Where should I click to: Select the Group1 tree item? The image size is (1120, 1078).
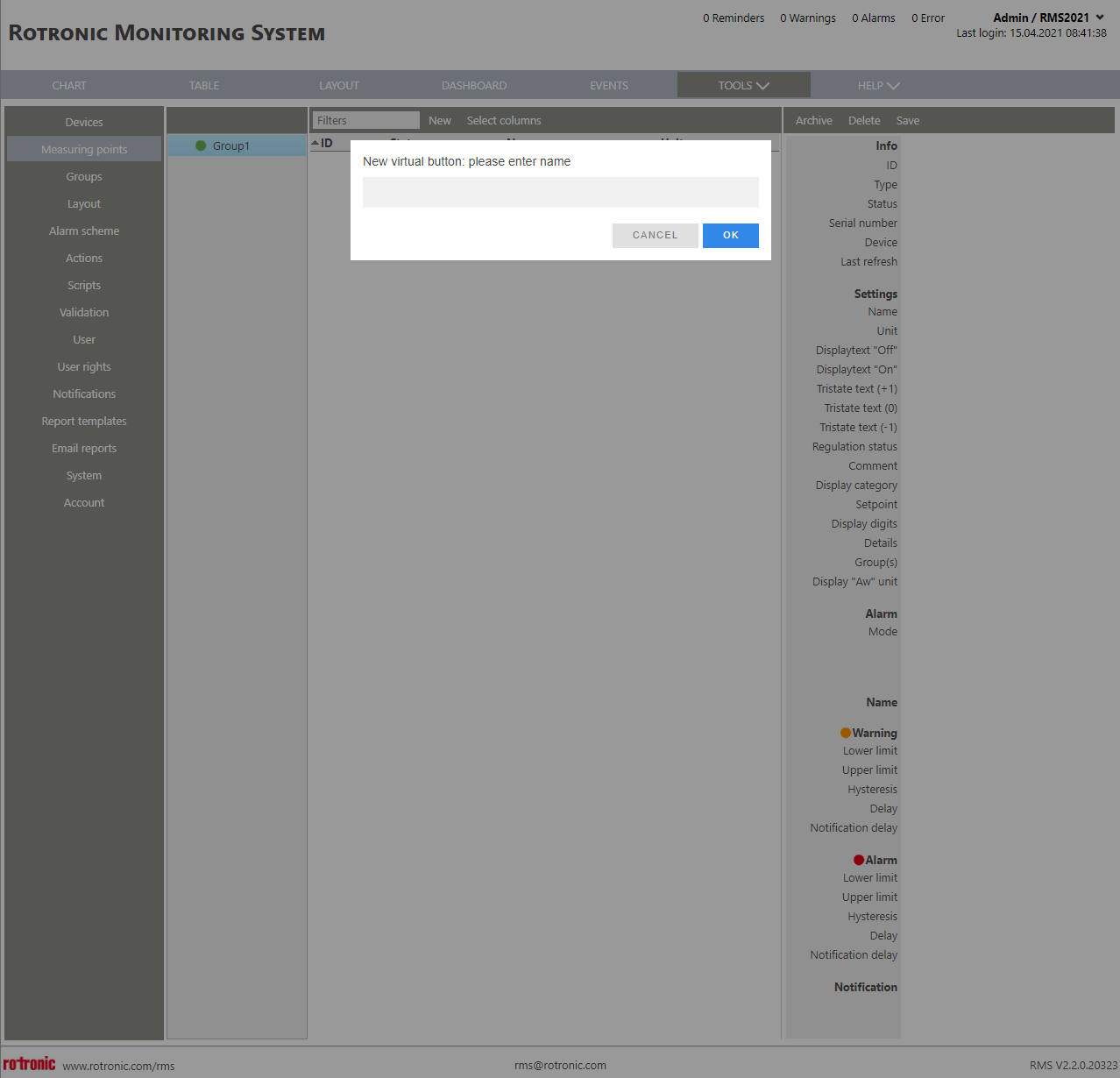(x=237, y=145)
